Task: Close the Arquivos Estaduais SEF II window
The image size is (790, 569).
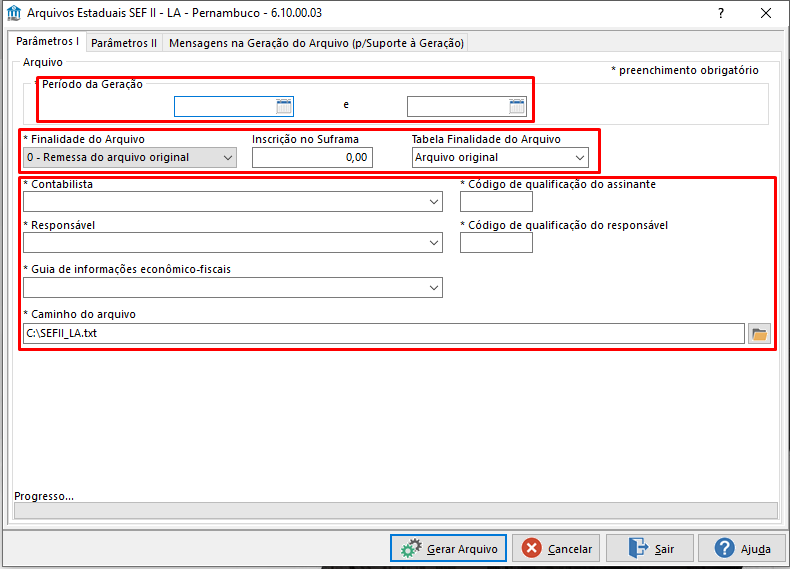Action: pos(766,13)
